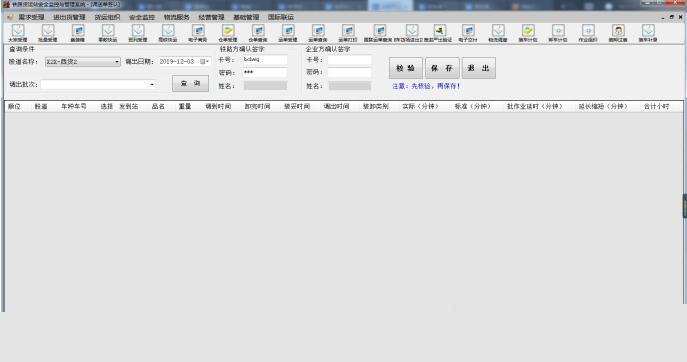Open the 国际联运 menu
The height and width of the screenshot is (362, 687).
(280, 17)
